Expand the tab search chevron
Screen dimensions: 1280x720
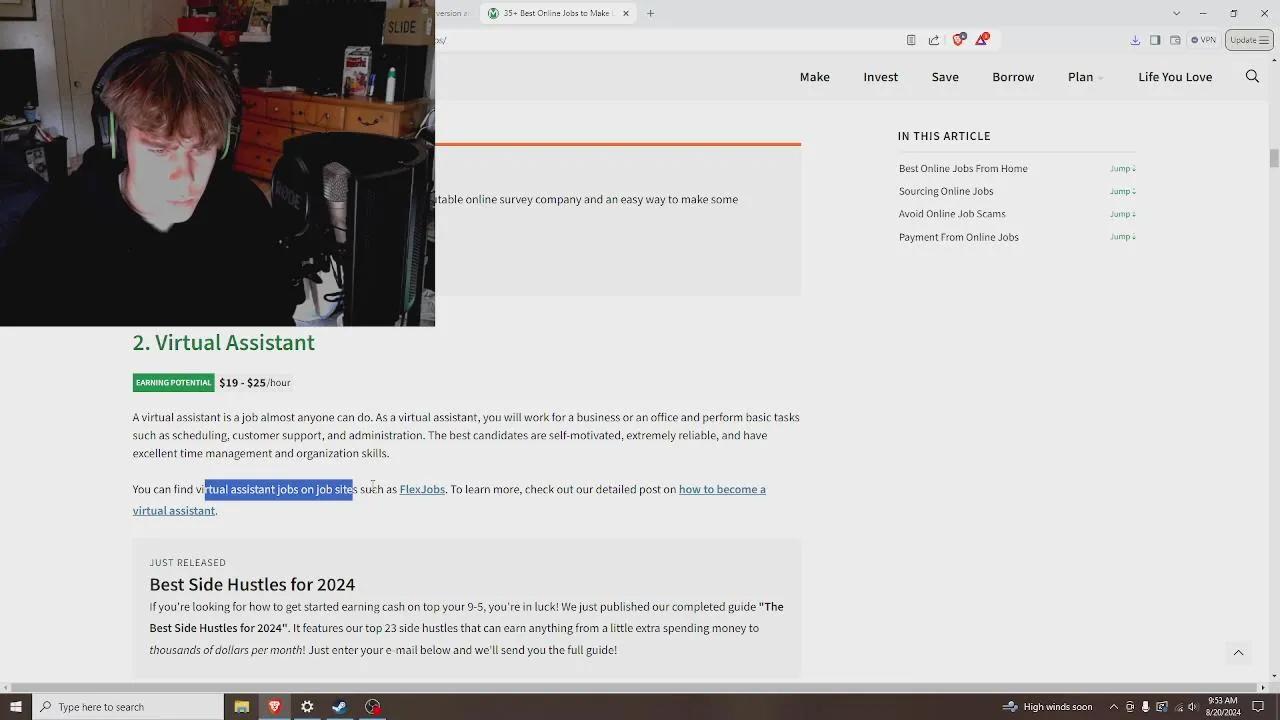1176,13
